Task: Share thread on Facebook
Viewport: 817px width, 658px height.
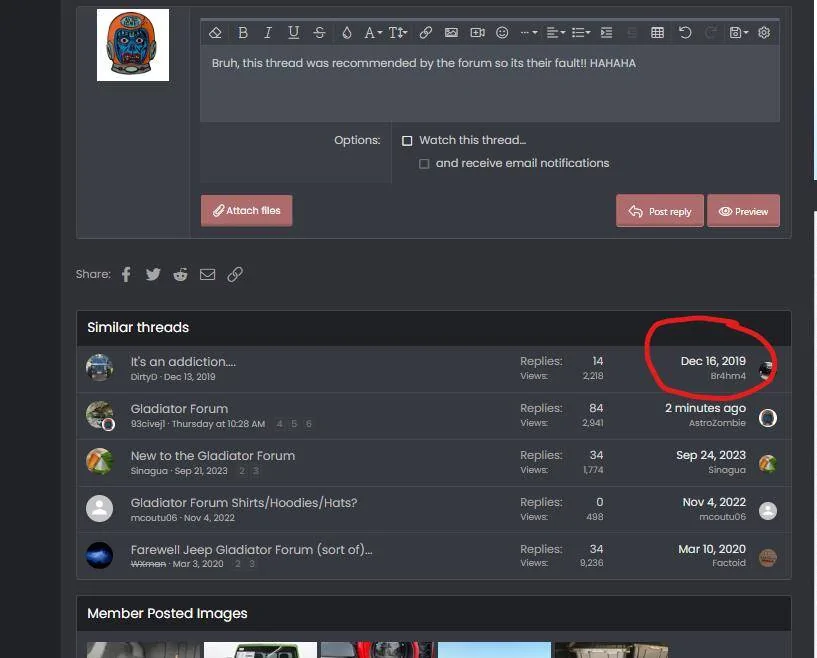Action: (126, 275)
